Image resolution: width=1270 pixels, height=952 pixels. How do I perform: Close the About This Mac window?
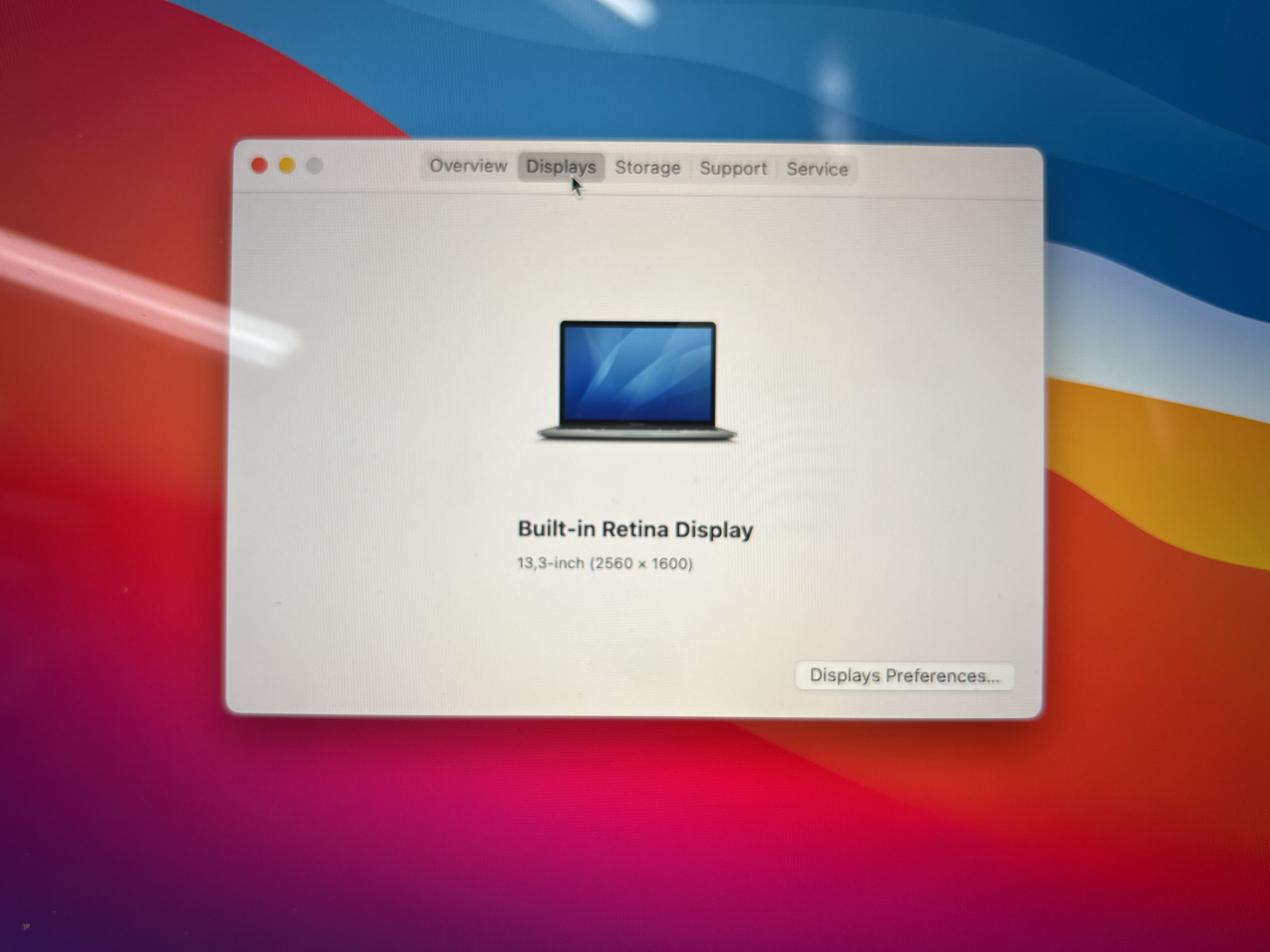point(259,166)
